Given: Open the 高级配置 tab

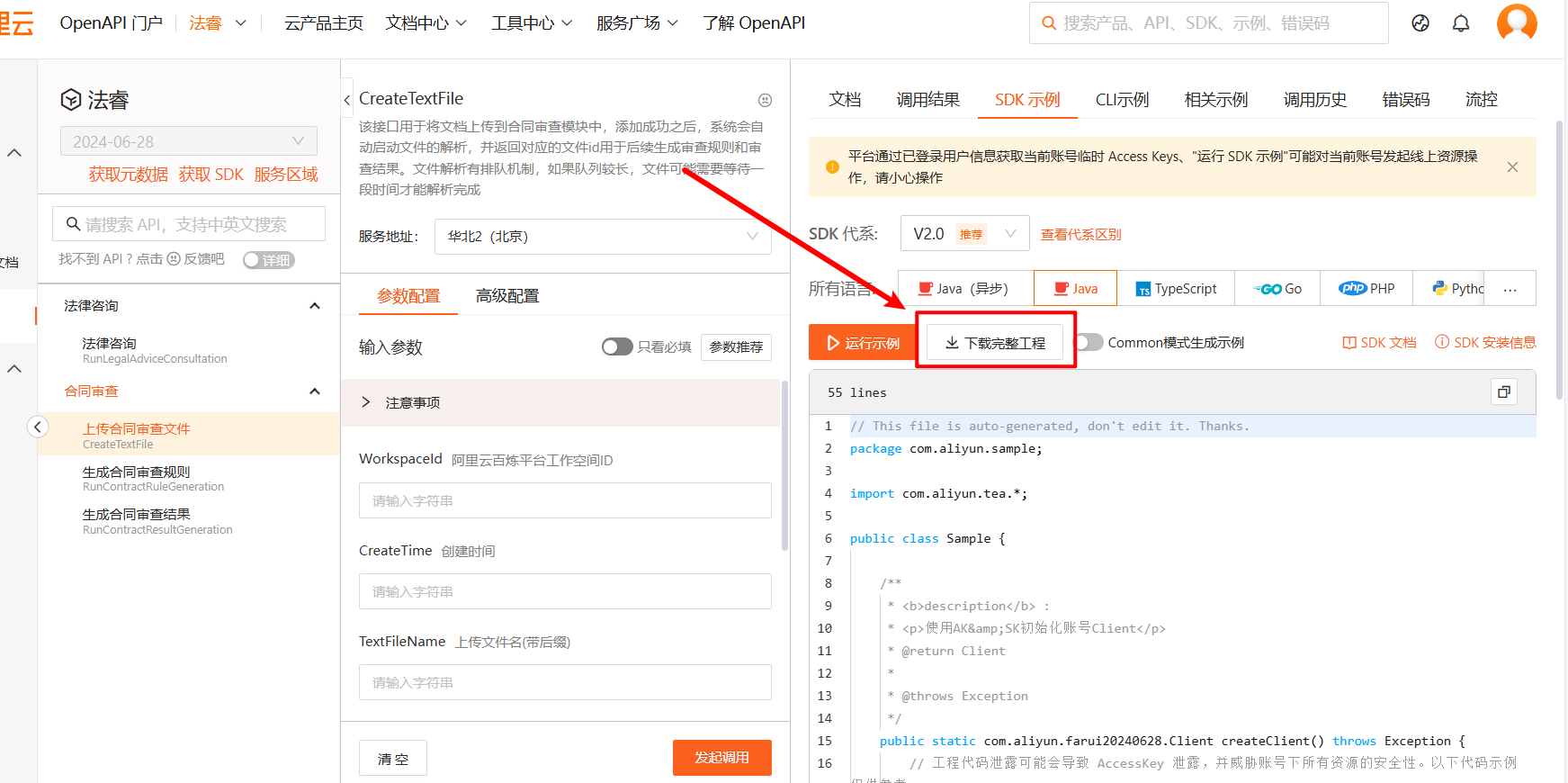Looking at the screenshot, I should point(507,296).
